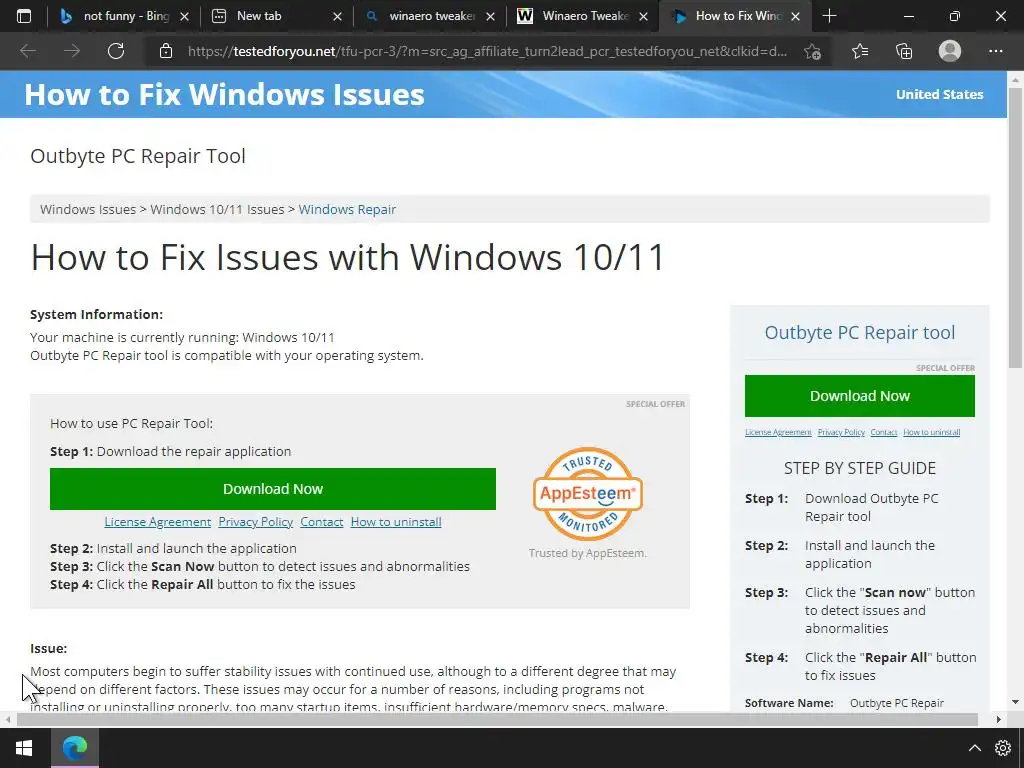Open the Collections icon
The image size is (1024, 768).
[904, 51]
